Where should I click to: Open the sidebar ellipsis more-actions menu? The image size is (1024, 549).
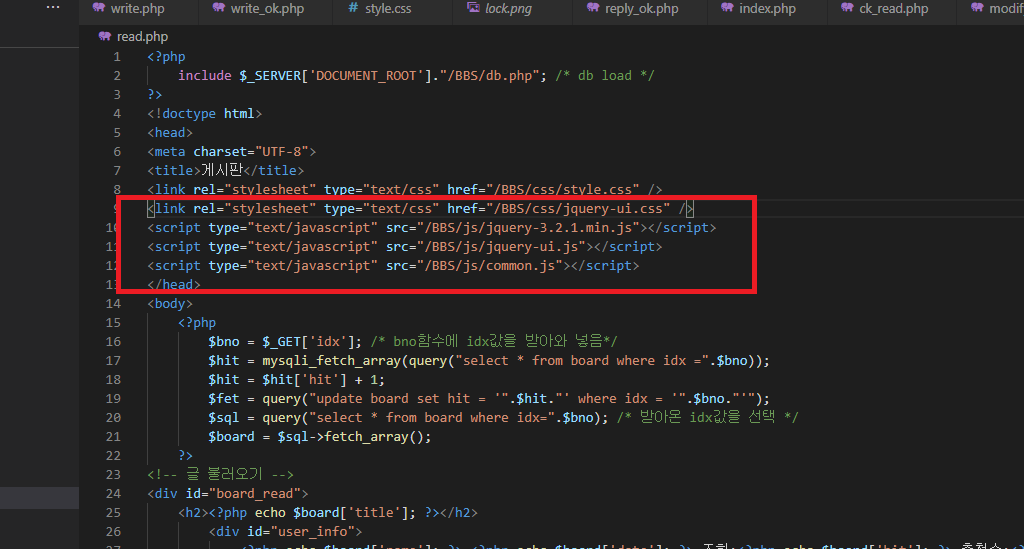[53, 7]
